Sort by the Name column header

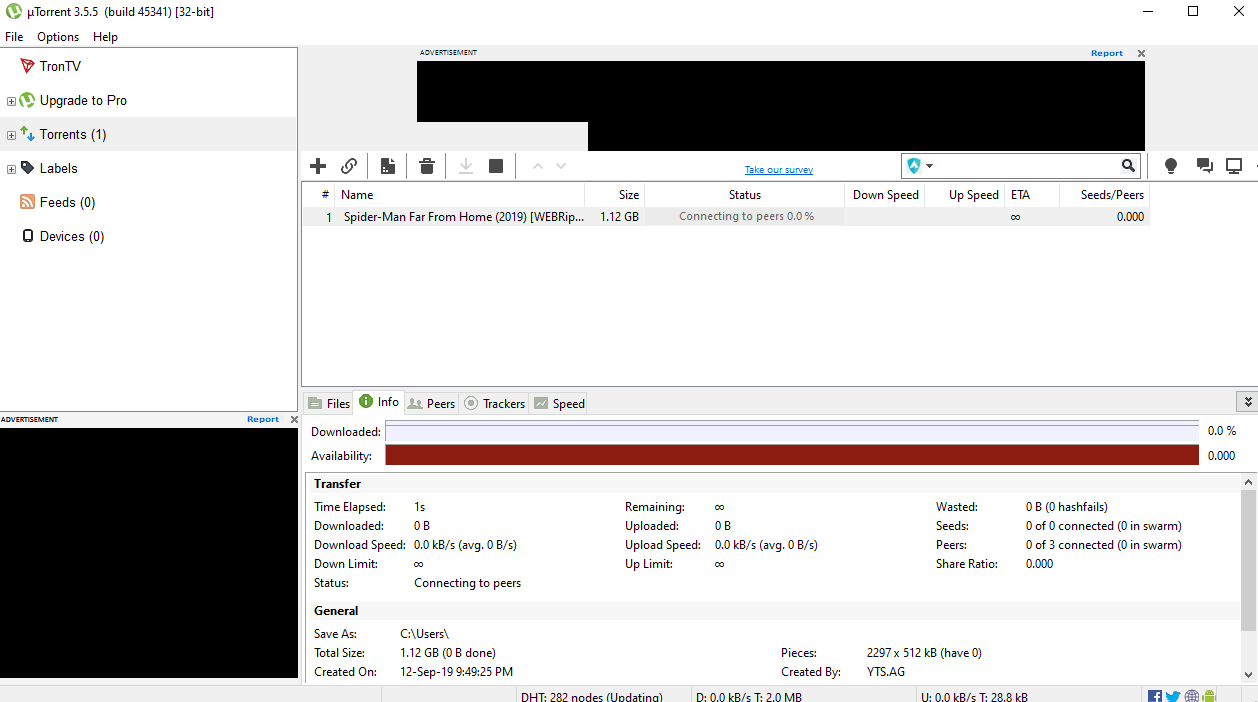pyautogui.click(x=460, y=195)
